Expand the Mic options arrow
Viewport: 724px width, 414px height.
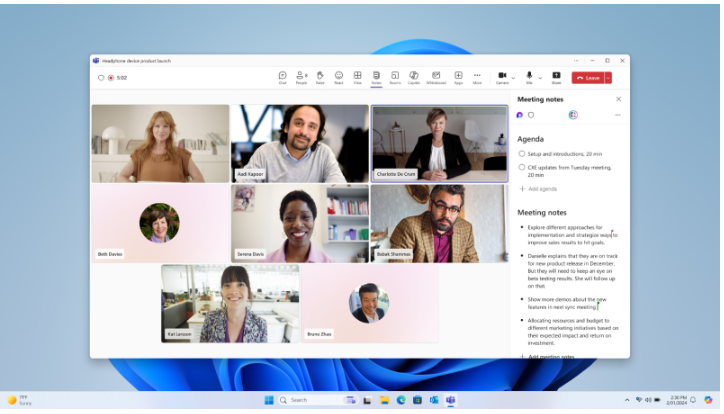(x=540, y=78)
